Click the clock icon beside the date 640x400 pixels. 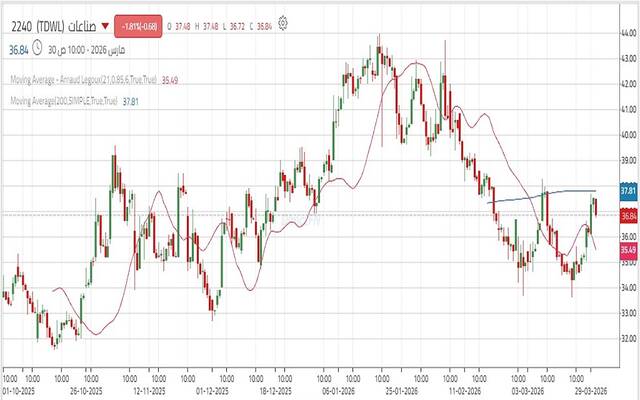(37, 45)
